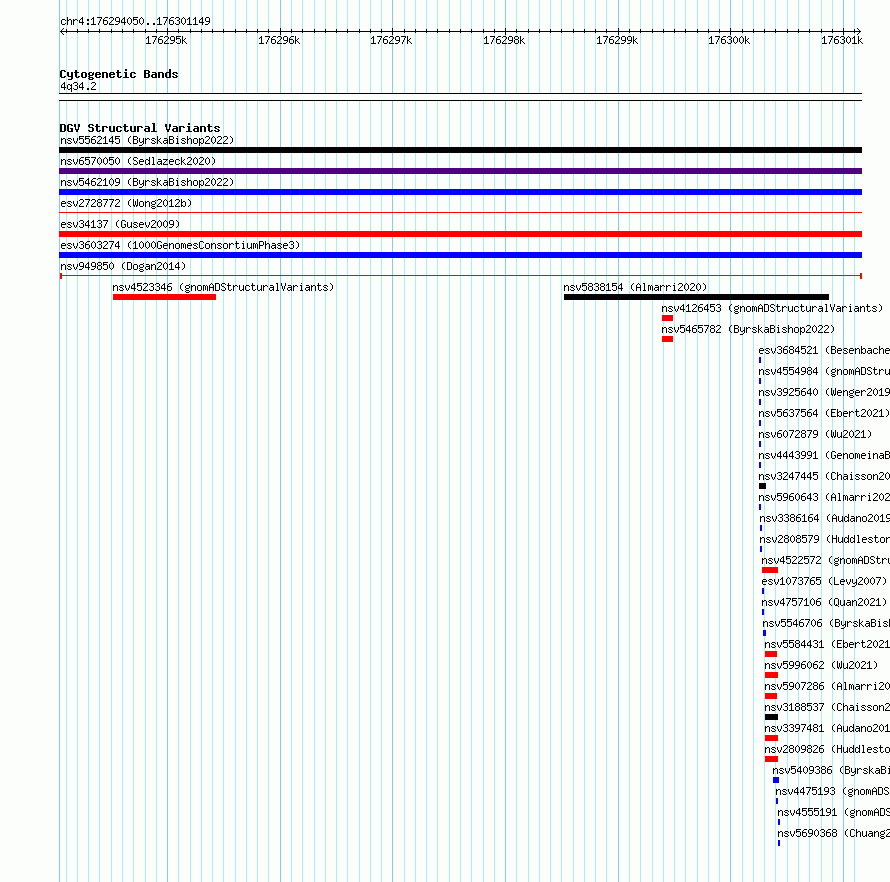Open variant nsv5960643 label
The image size is (890, 882).
(x=824, y=497)
